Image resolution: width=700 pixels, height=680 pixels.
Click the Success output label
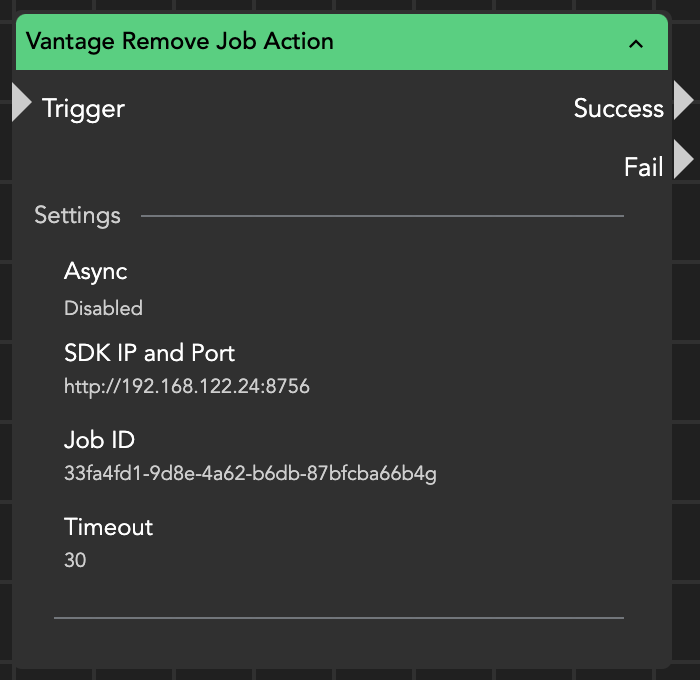[618, 108]
